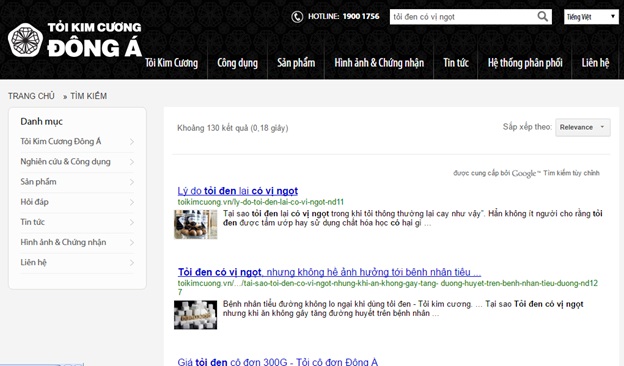
Task: Expand chevron beside Nghiên cứu & Công dụng
Action: [132, 162]
